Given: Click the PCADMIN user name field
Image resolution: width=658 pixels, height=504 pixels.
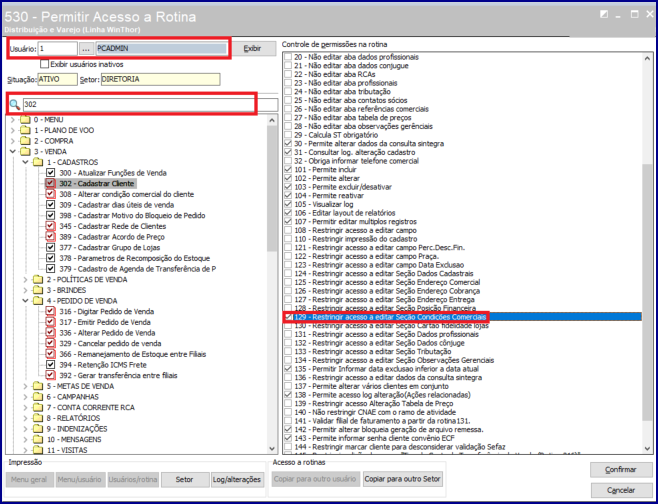Looking at the screenshot, I should [x=161, y=49].
